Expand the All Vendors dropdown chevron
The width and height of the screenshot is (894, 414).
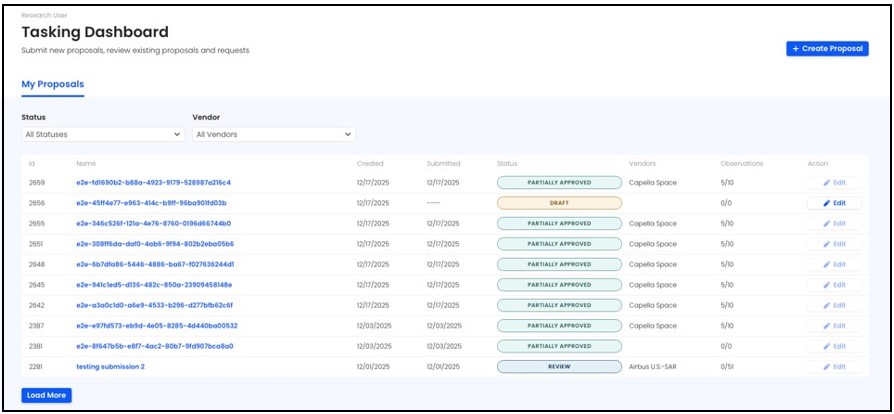coord(348,134)
